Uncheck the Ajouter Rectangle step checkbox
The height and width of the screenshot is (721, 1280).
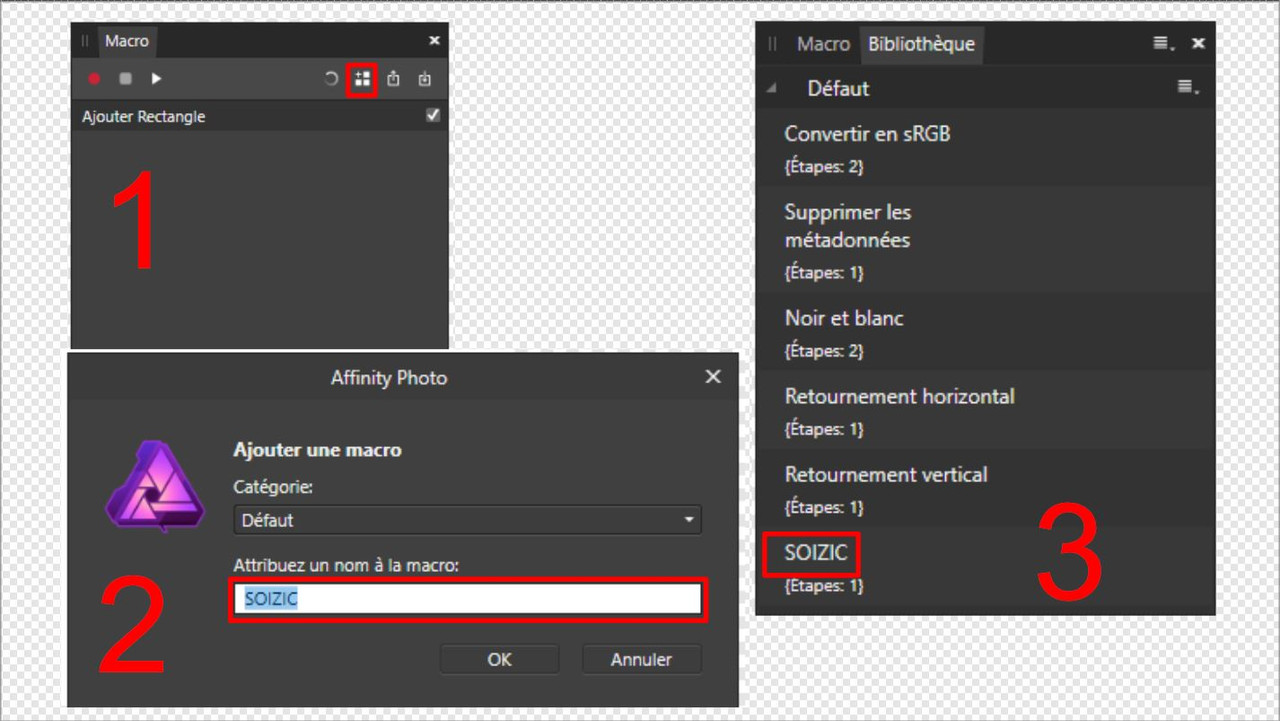433,116
